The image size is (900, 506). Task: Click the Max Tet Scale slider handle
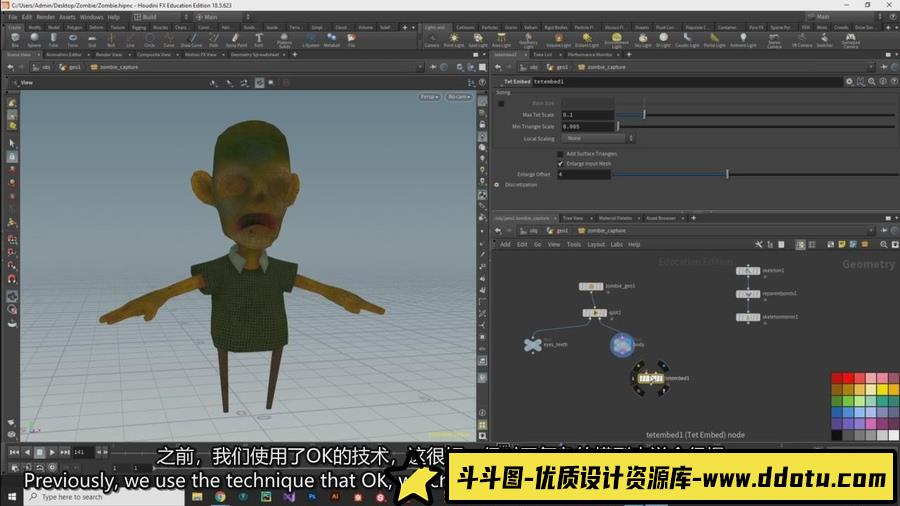pos(644,115)
